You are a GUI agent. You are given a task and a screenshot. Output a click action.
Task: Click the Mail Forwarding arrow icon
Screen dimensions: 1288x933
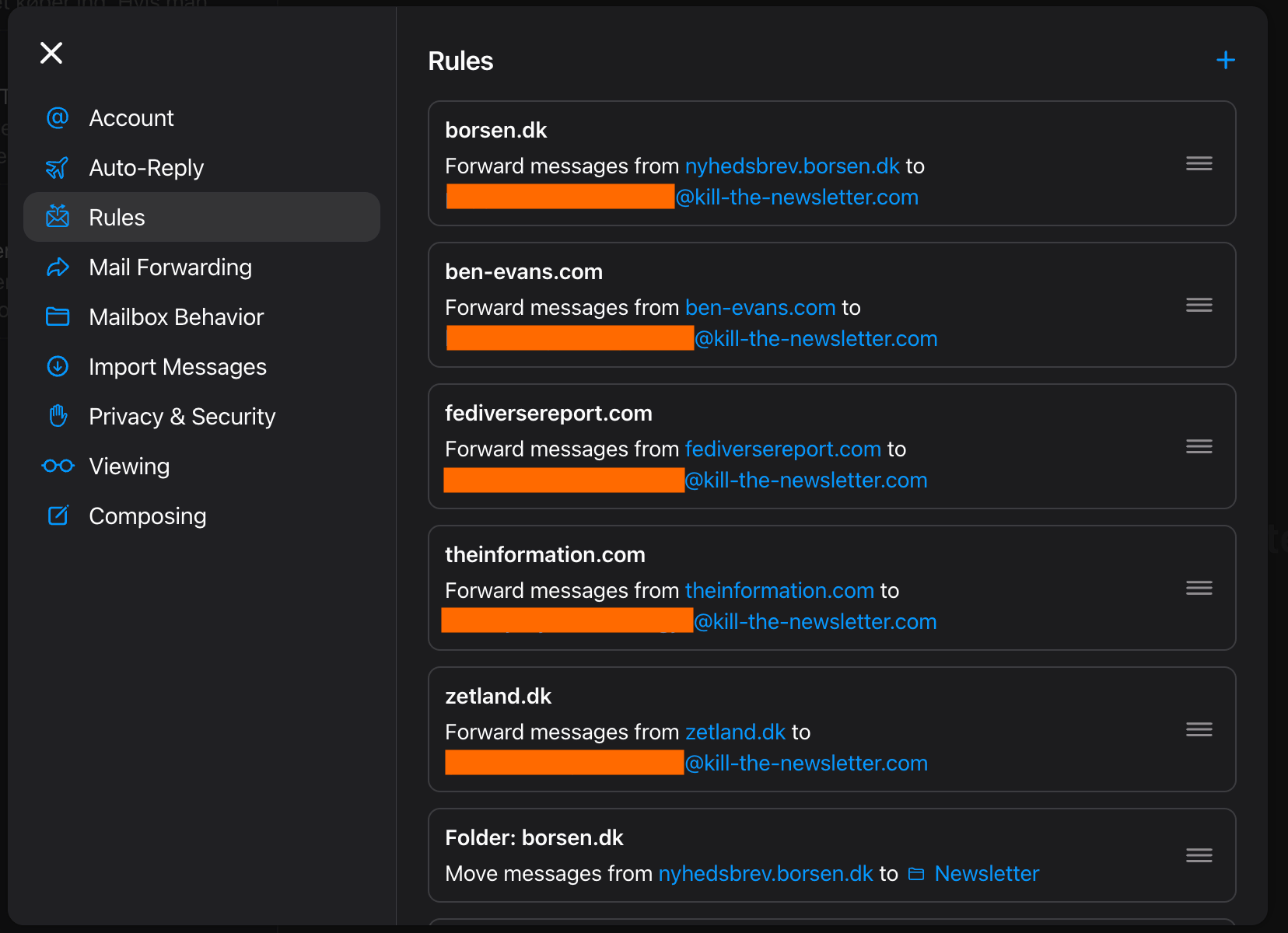tap(58, 267)
